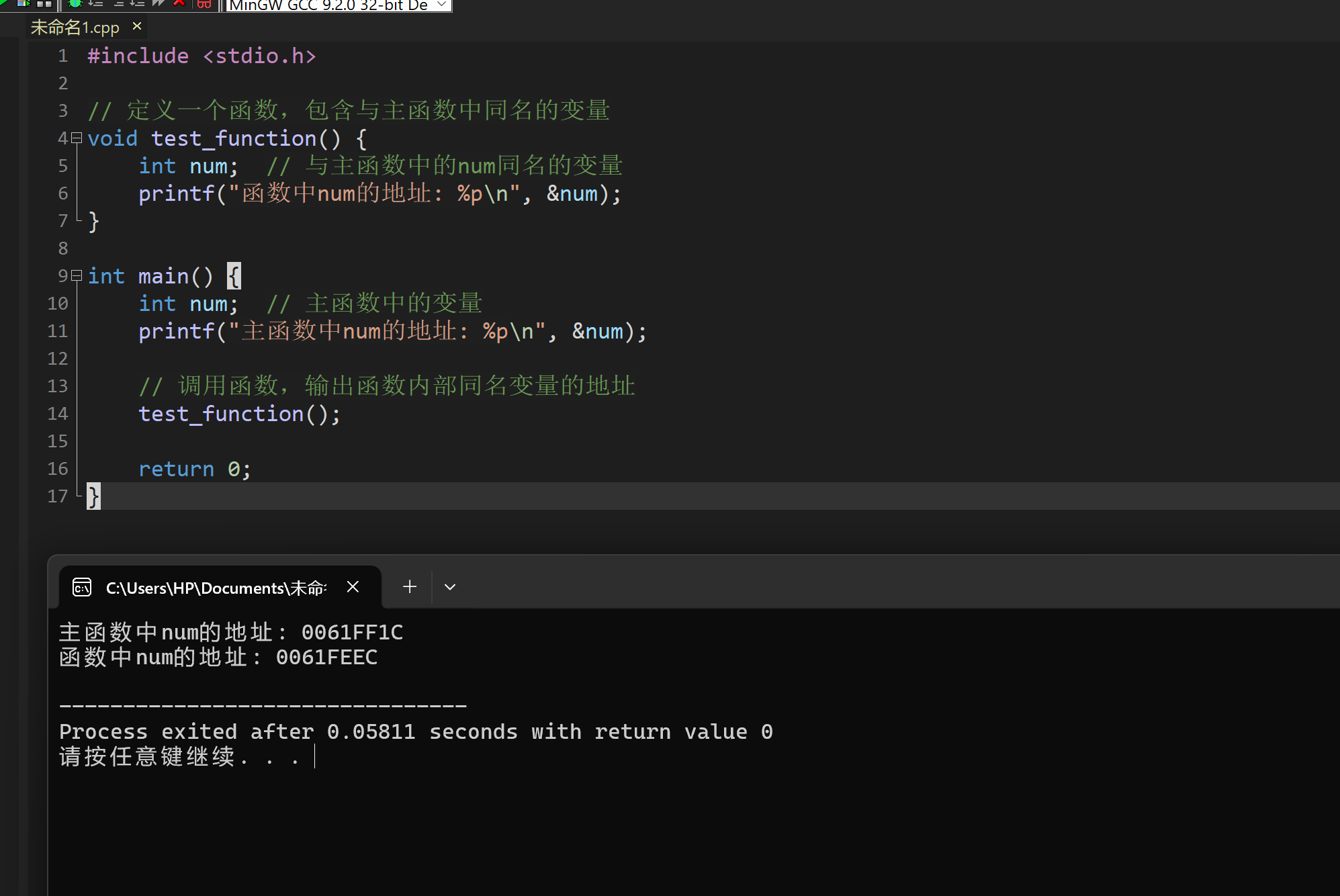Click the red X stop execution icon
Screen dimensions: 1340x896
coord(179,3)
